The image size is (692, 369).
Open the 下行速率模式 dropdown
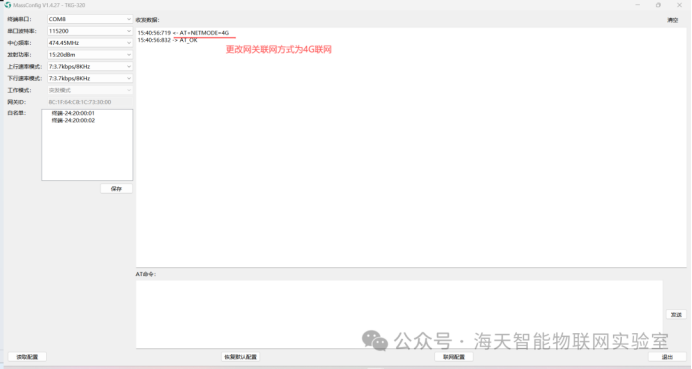coord(90,78)
